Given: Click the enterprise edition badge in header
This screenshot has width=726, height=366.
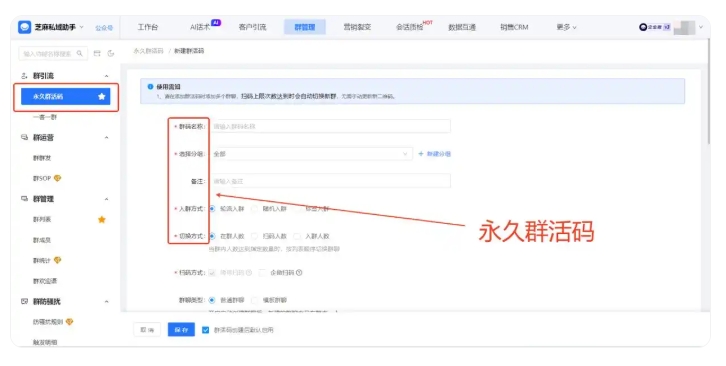Looking at the screenshot, I should pyautogui.click(x=655, y=27).
